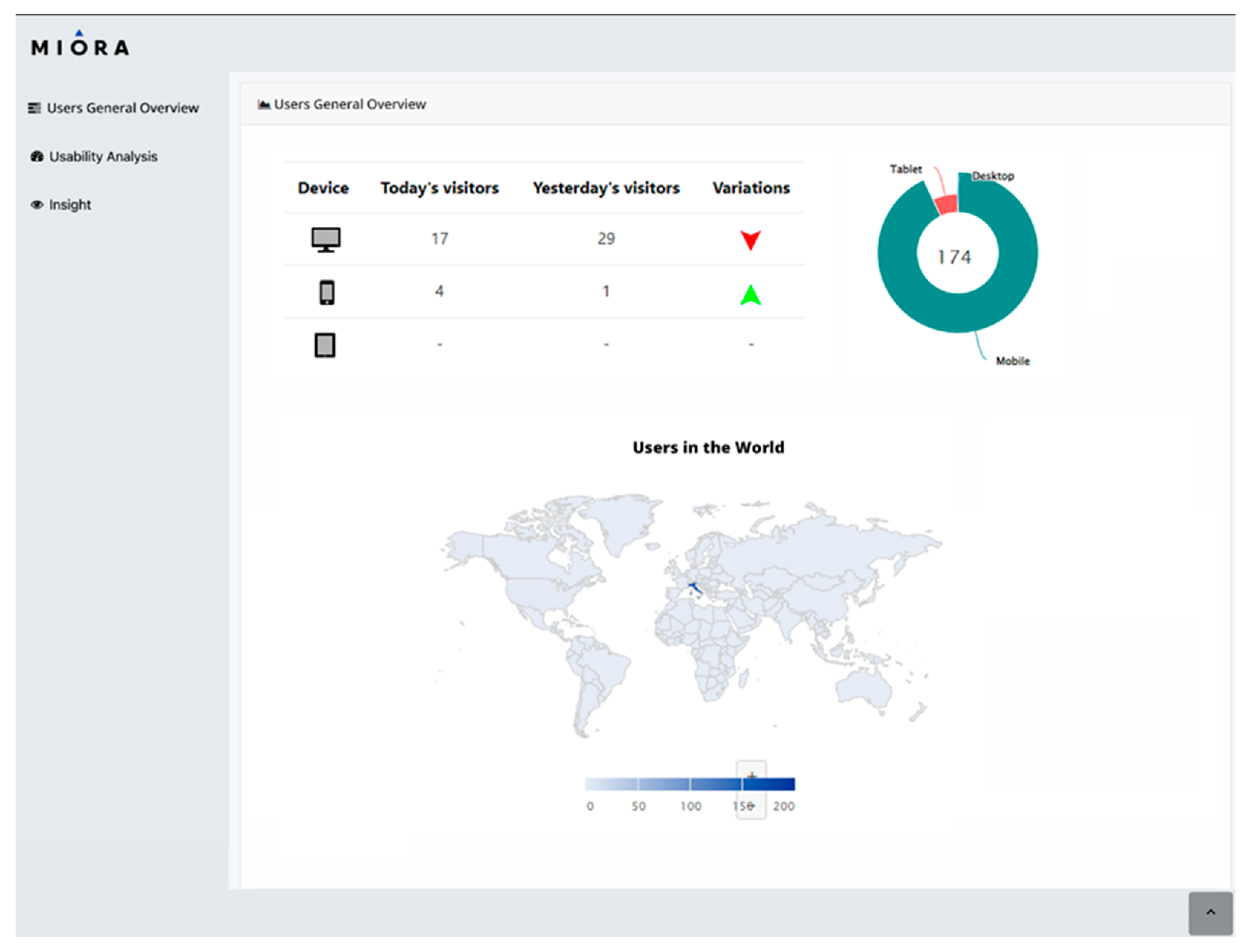This screenshot has width=1250, height=952.
Task: Click the mobile phone device icon
Action: tap(327, 293)
